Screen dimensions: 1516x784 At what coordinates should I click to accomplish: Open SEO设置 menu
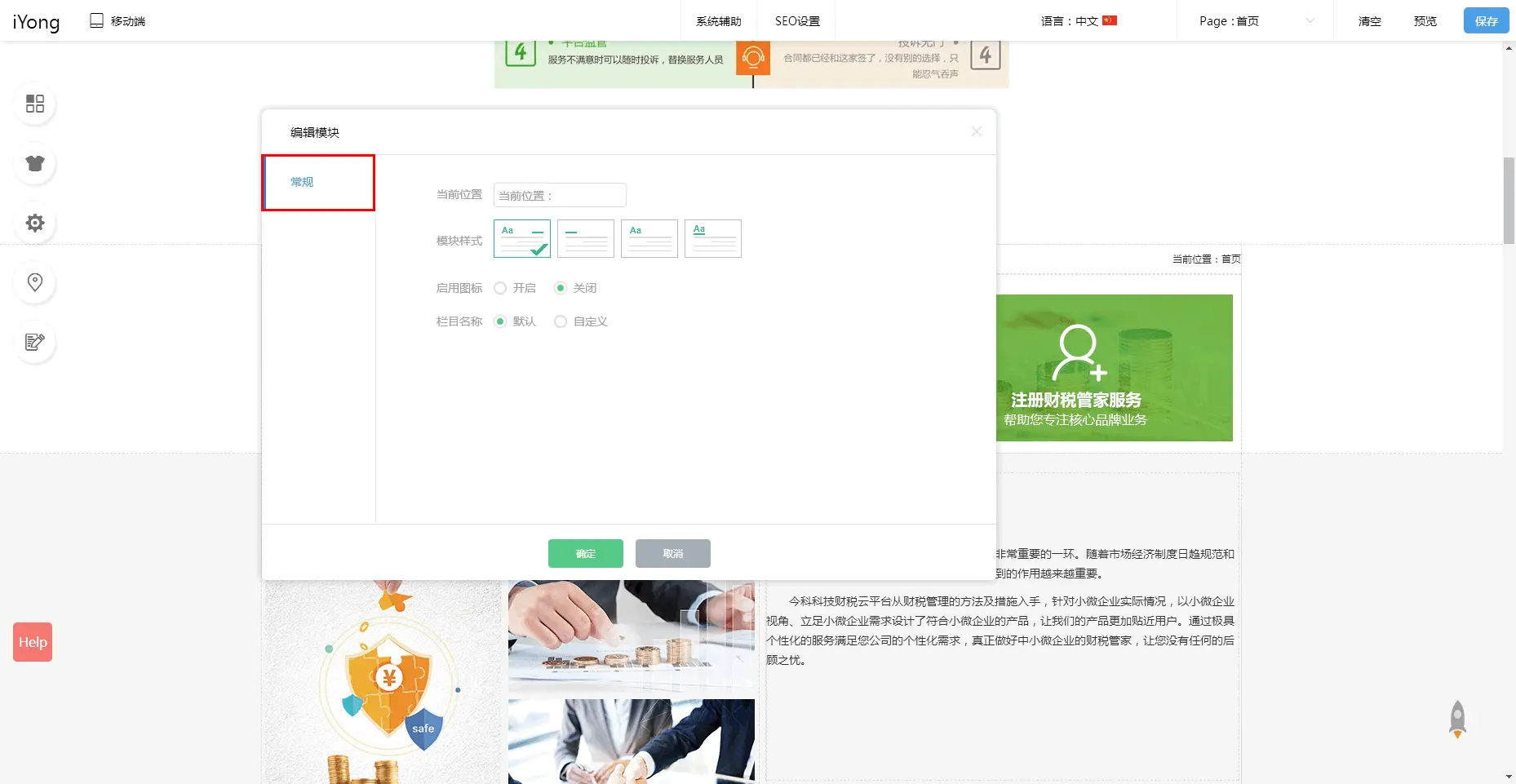[x=797, y=21]
